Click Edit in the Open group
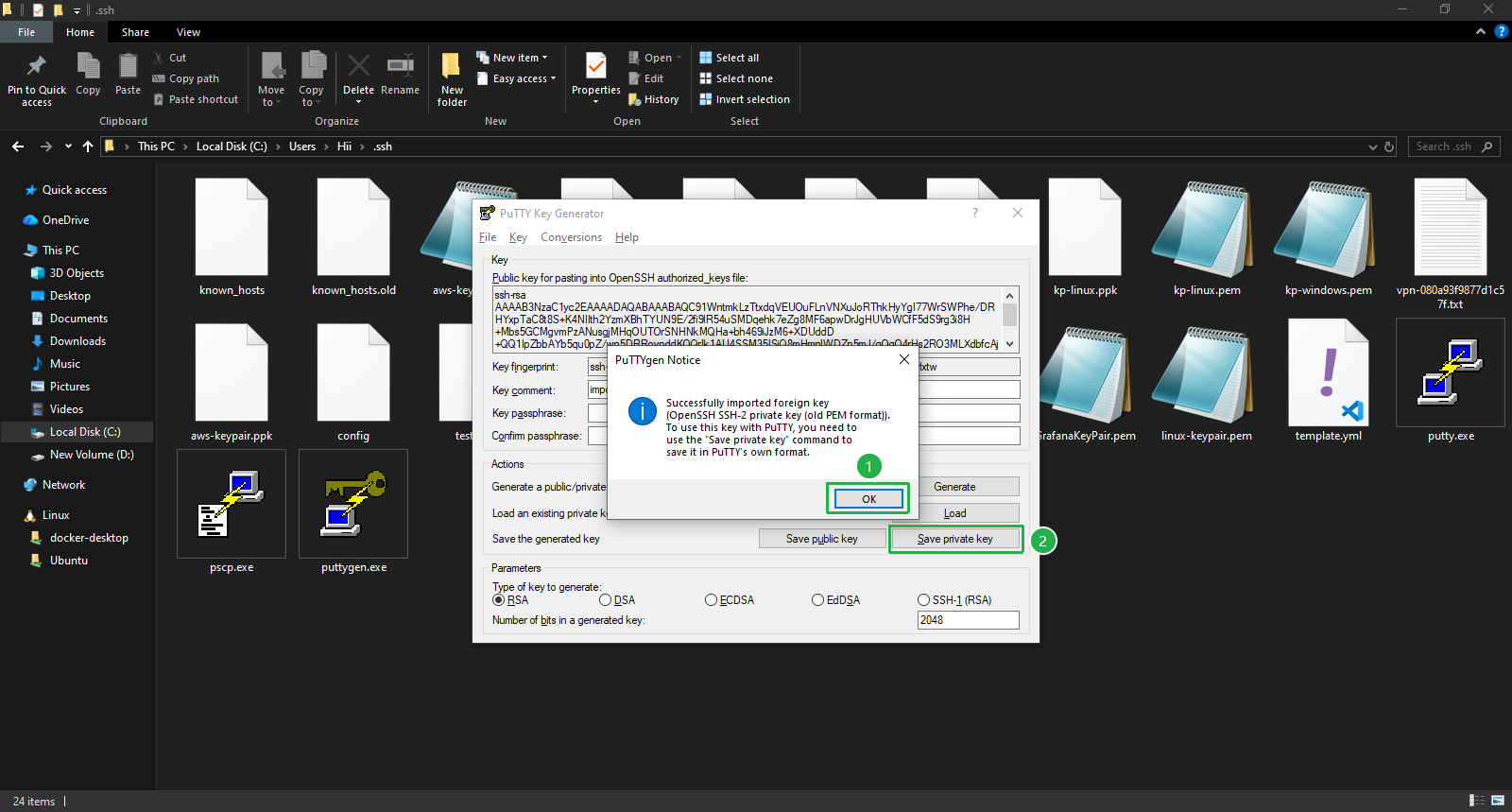1512x812 pixels. point(646,78)
